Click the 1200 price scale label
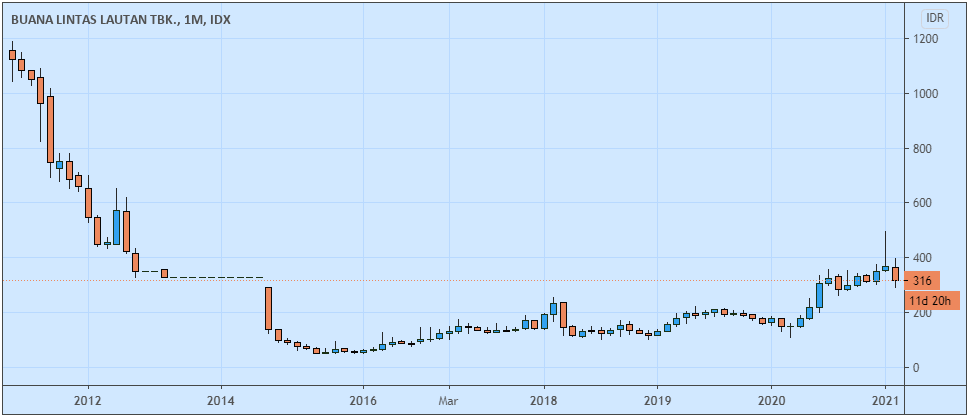The width and height of the screenshot is (967, 416). pyautogui.click(x=925, y=39)
